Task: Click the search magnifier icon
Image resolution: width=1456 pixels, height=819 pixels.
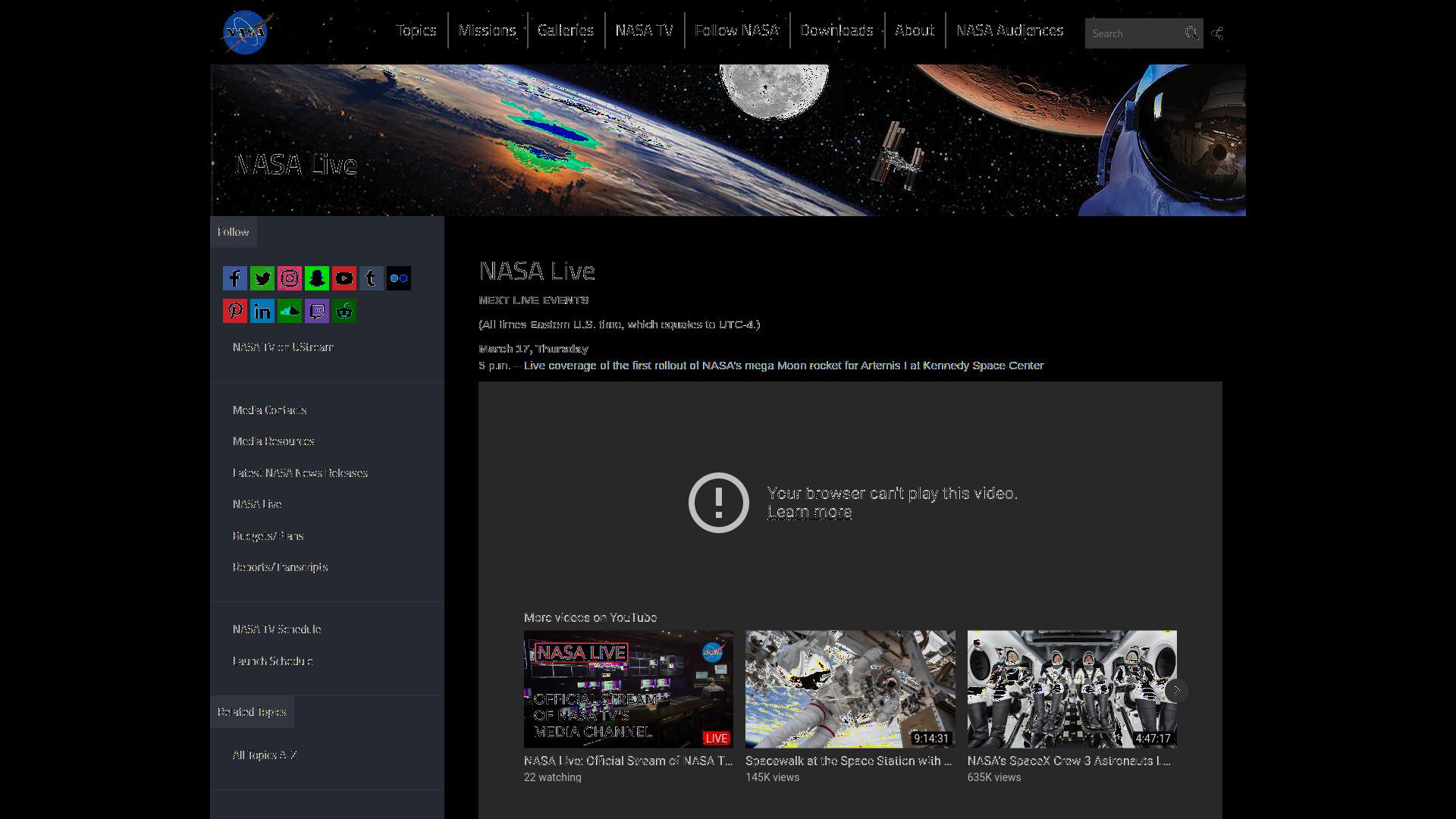Action: pos(1191,33)
